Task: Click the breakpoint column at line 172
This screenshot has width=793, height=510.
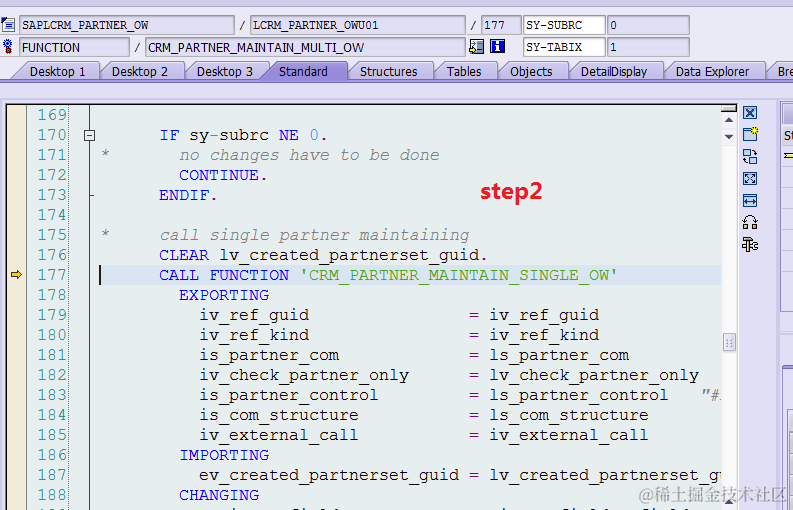Action: click(16, 175)
